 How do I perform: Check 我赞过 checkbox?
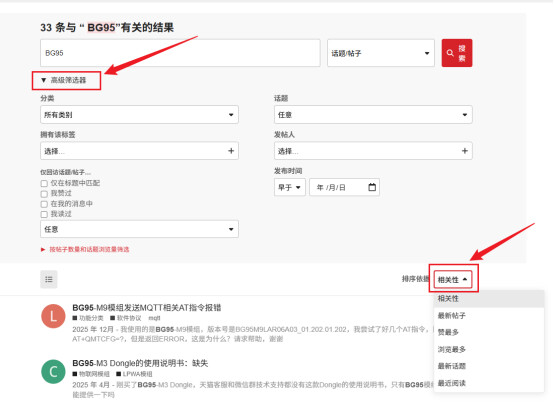[x=44, y=194]
